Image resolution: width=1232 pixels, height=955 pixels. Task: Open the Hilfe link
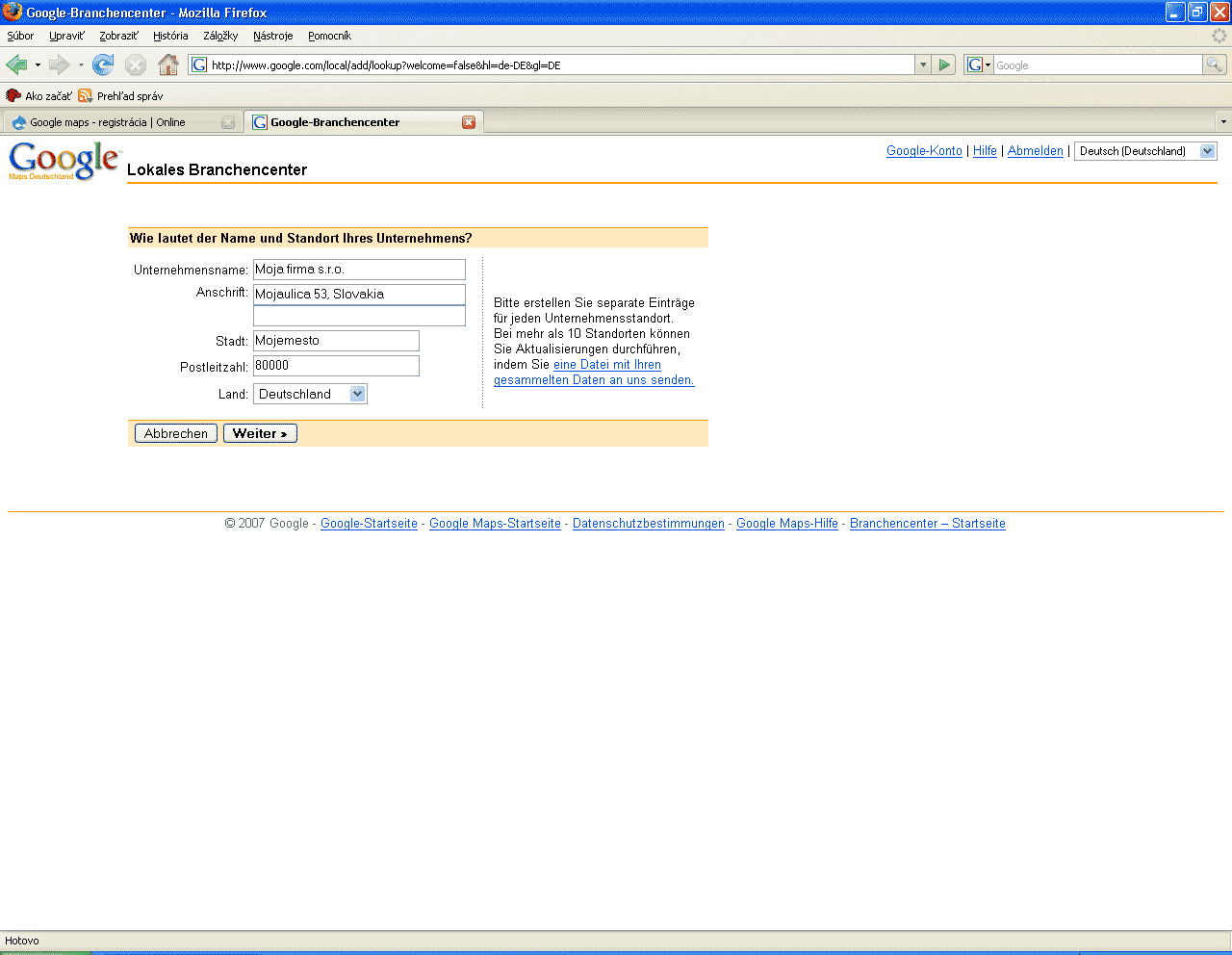[985, 151]
